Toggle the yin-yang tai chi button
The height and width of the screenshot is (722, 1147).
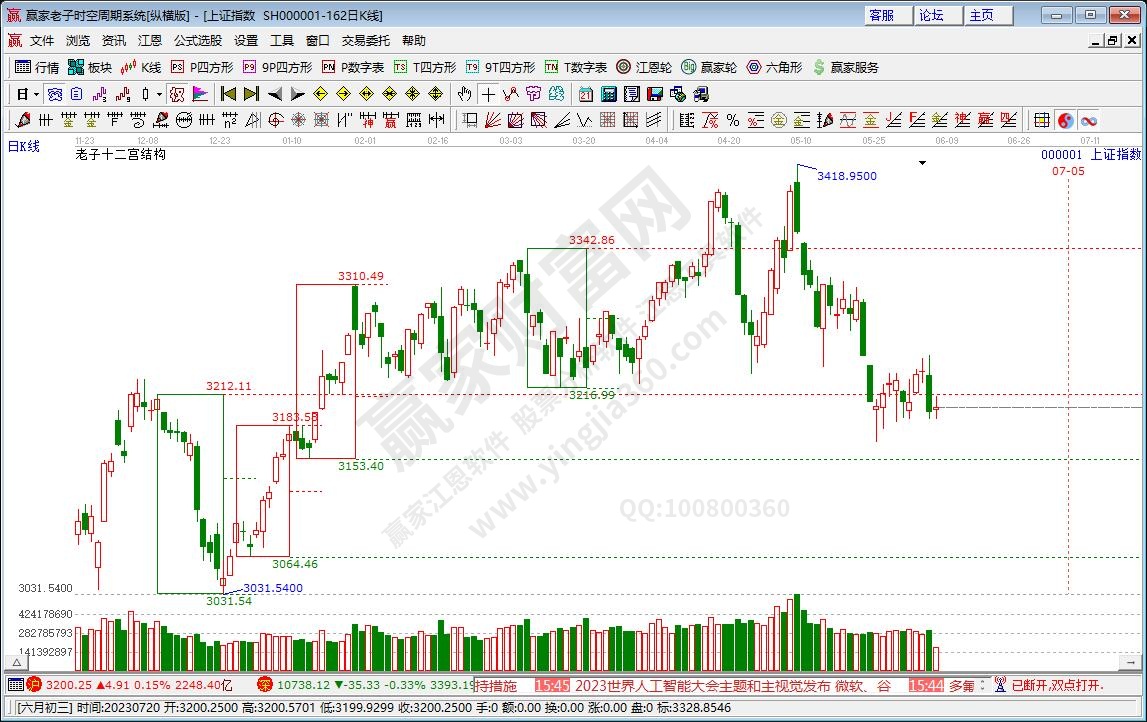[x=1066, y=120]
